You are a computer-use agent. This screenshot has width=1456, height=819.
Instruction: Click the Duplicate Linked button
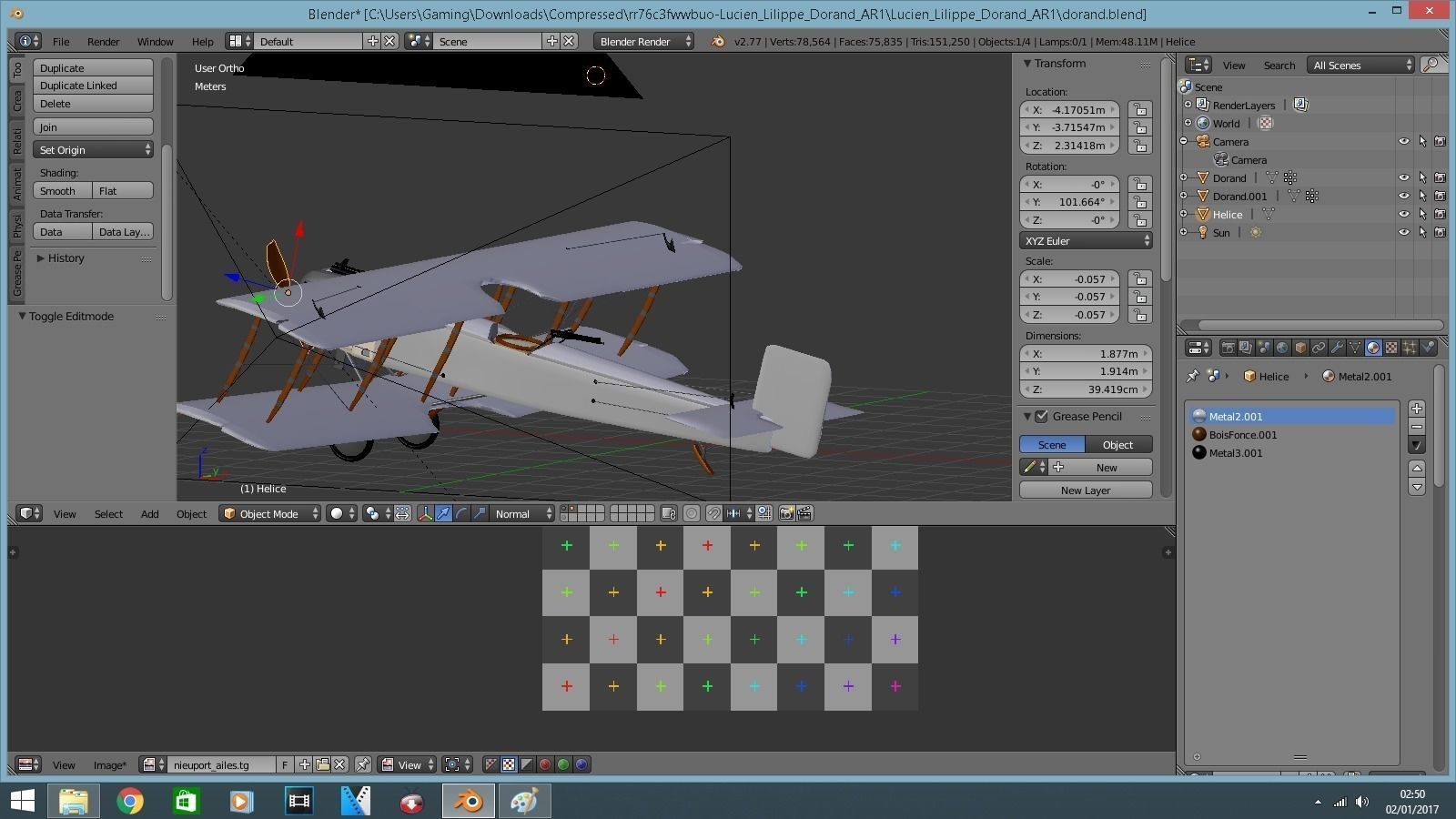[x=93, y=86]
